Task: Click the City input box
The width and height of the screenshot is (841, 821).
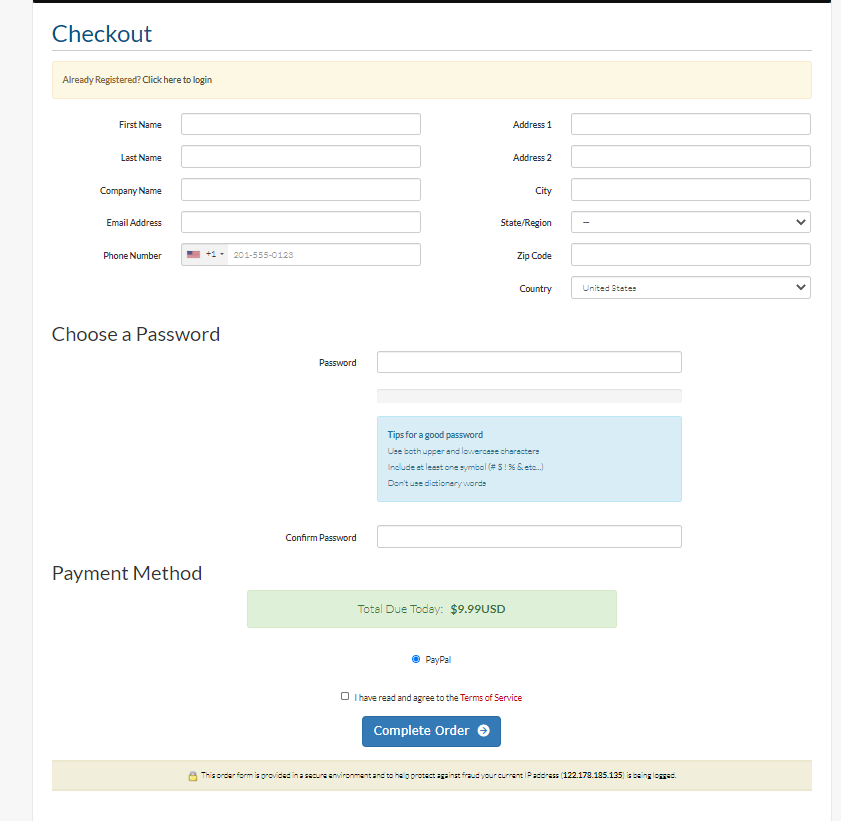Action: pos(690,189)
